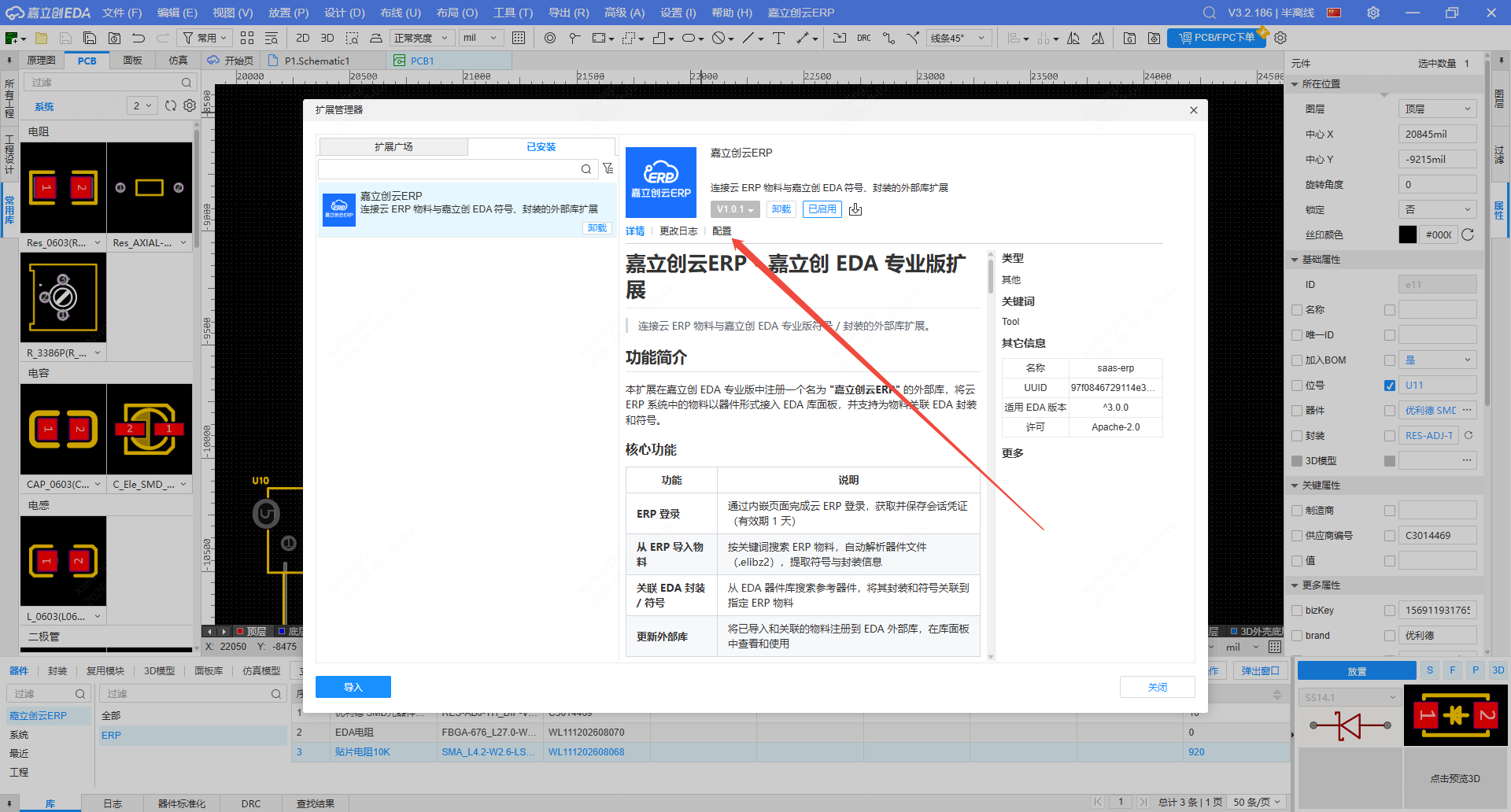Open the 50 条/页 page size dropdown
This screenshot has height=812, width=1511.
click(1257, 802)
